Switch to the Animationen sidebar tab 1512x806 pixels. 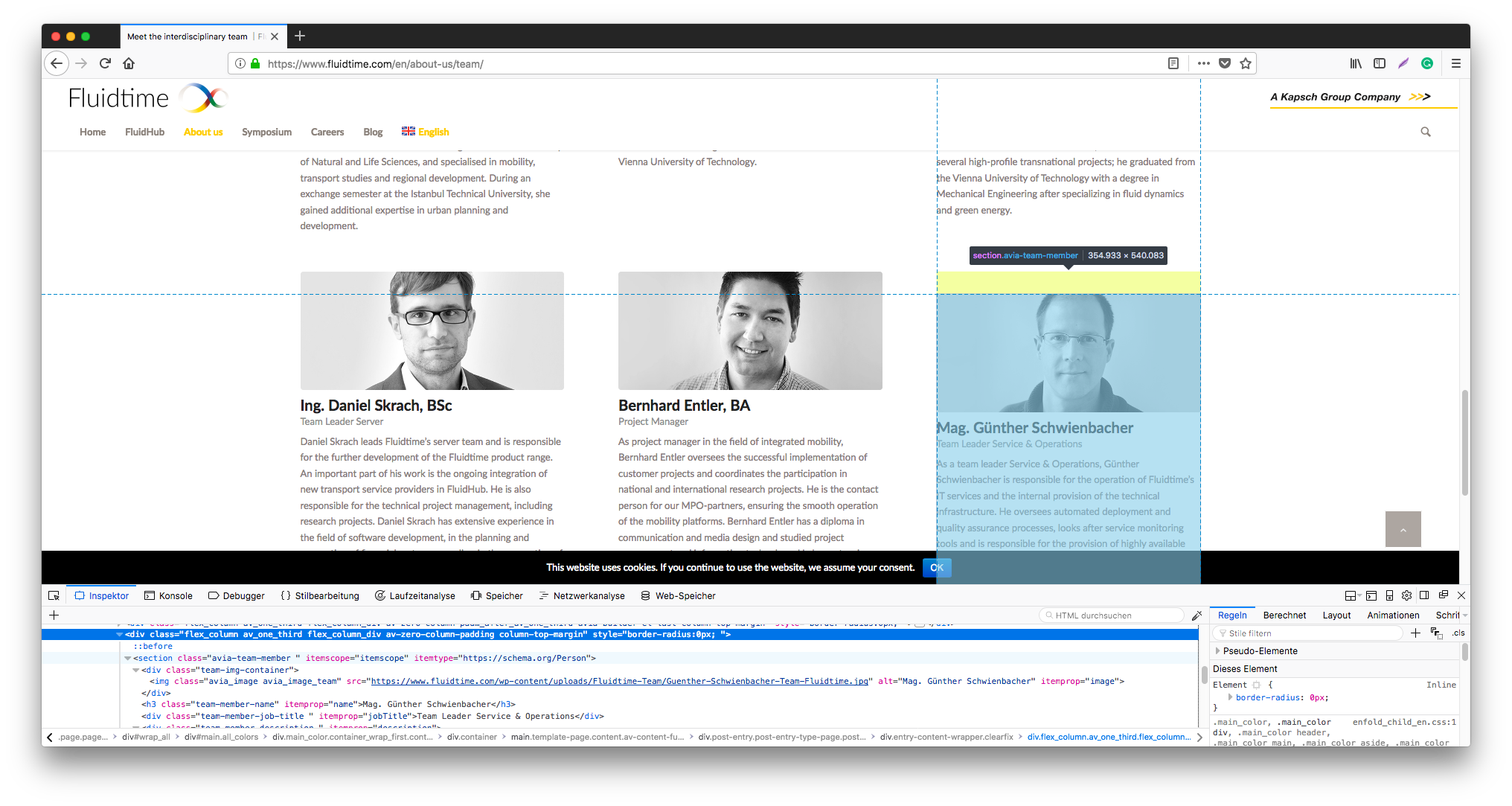tap(1393, 615)
